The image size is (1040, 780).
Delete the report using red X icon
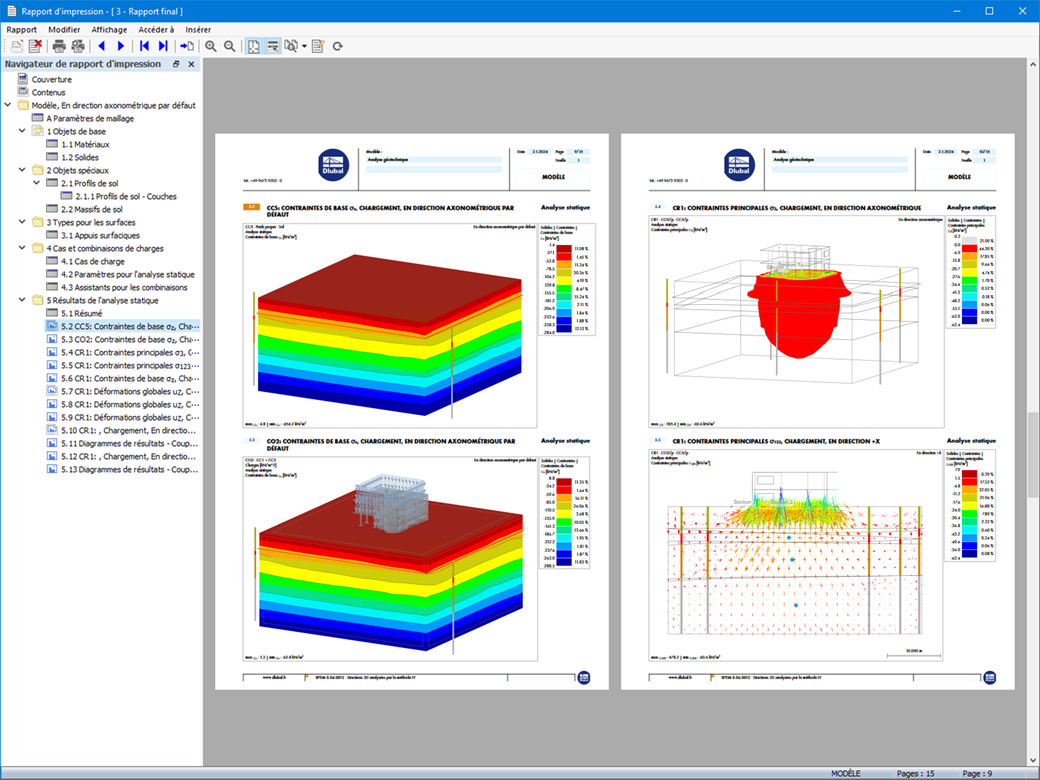point(35,46)
